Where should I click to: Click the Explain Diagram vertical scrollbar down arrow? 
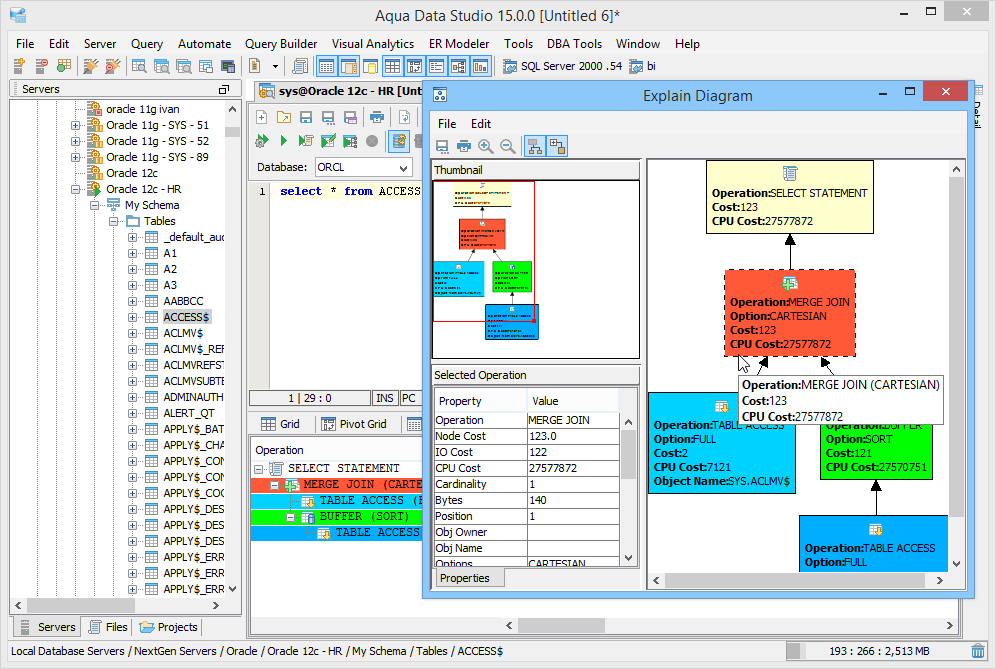(956, 564)
